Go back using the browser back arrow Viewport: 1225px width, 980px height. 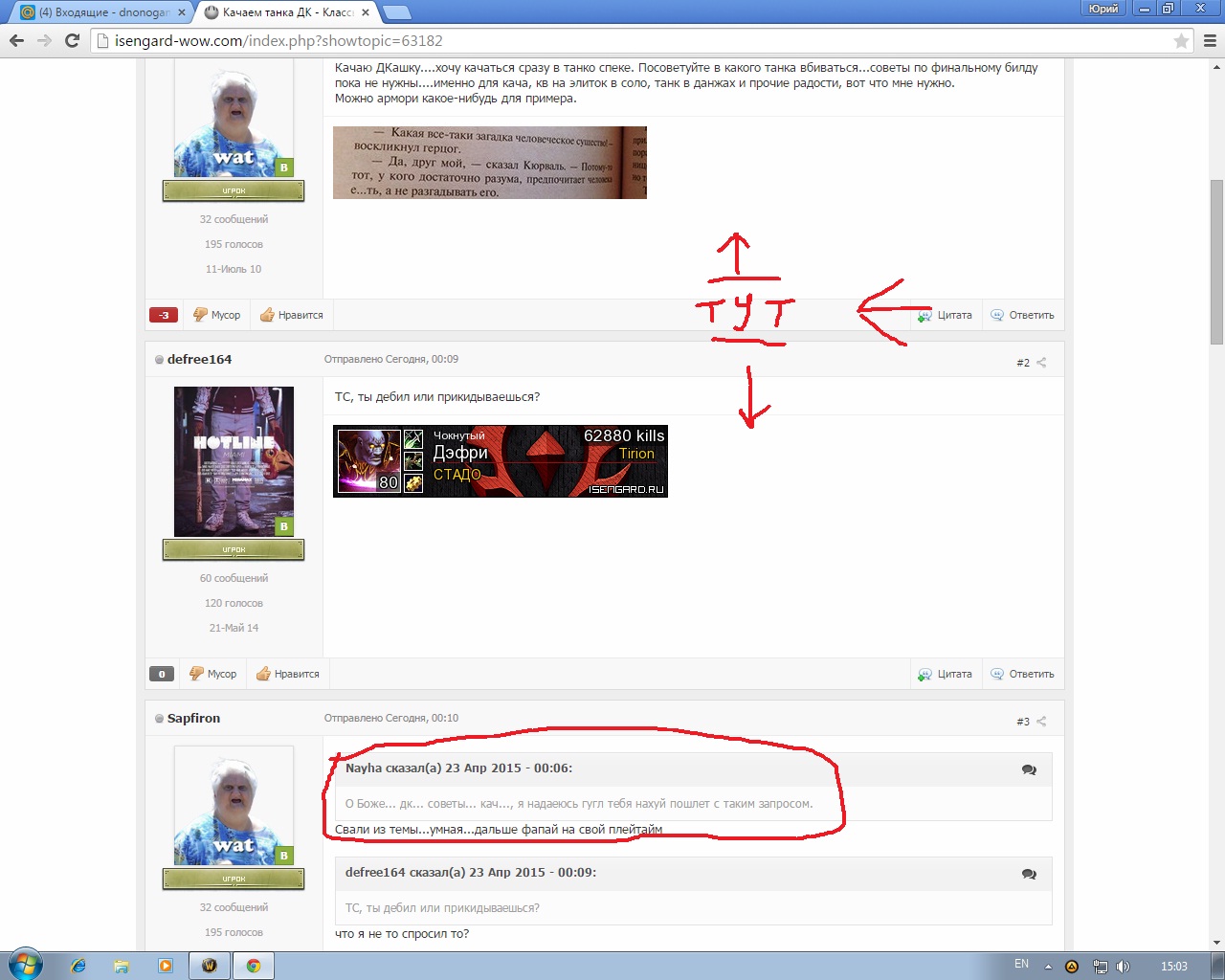click(x=16, y=40)
